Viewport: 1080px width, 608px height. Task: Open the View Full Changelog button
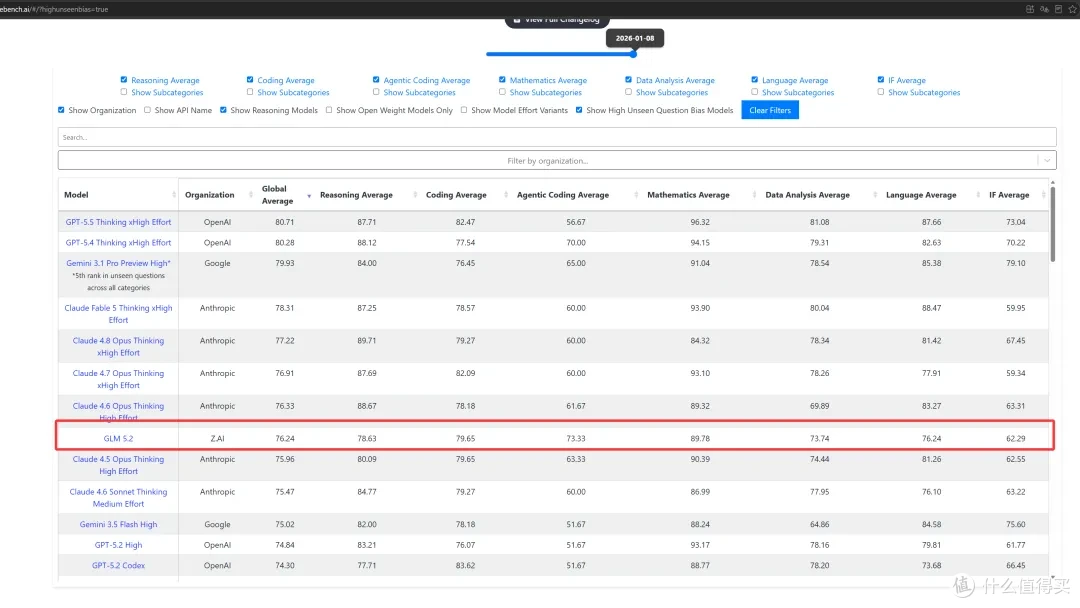(557, 21)
